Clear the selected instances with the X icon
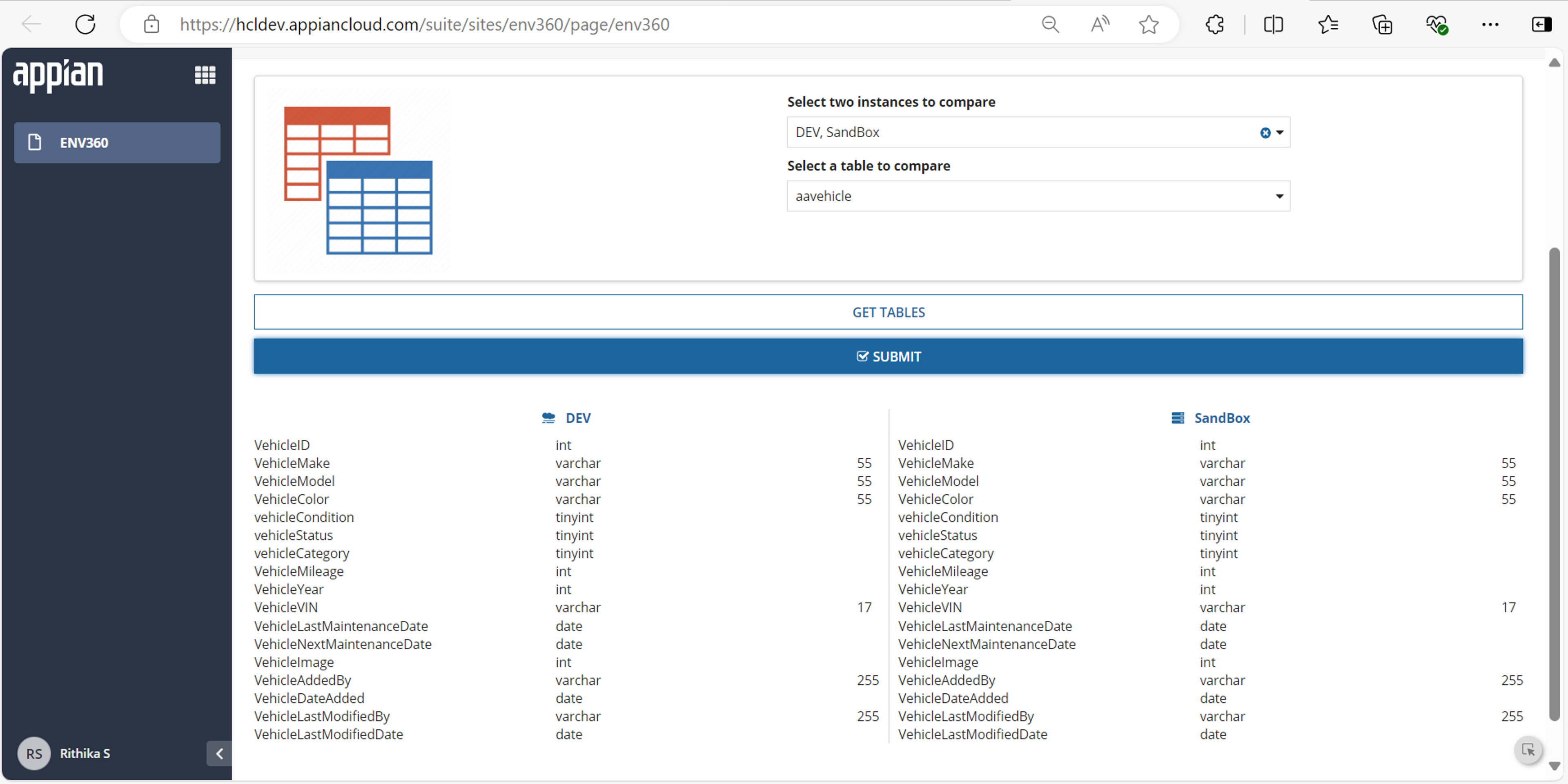 (x=1265, y=132)
